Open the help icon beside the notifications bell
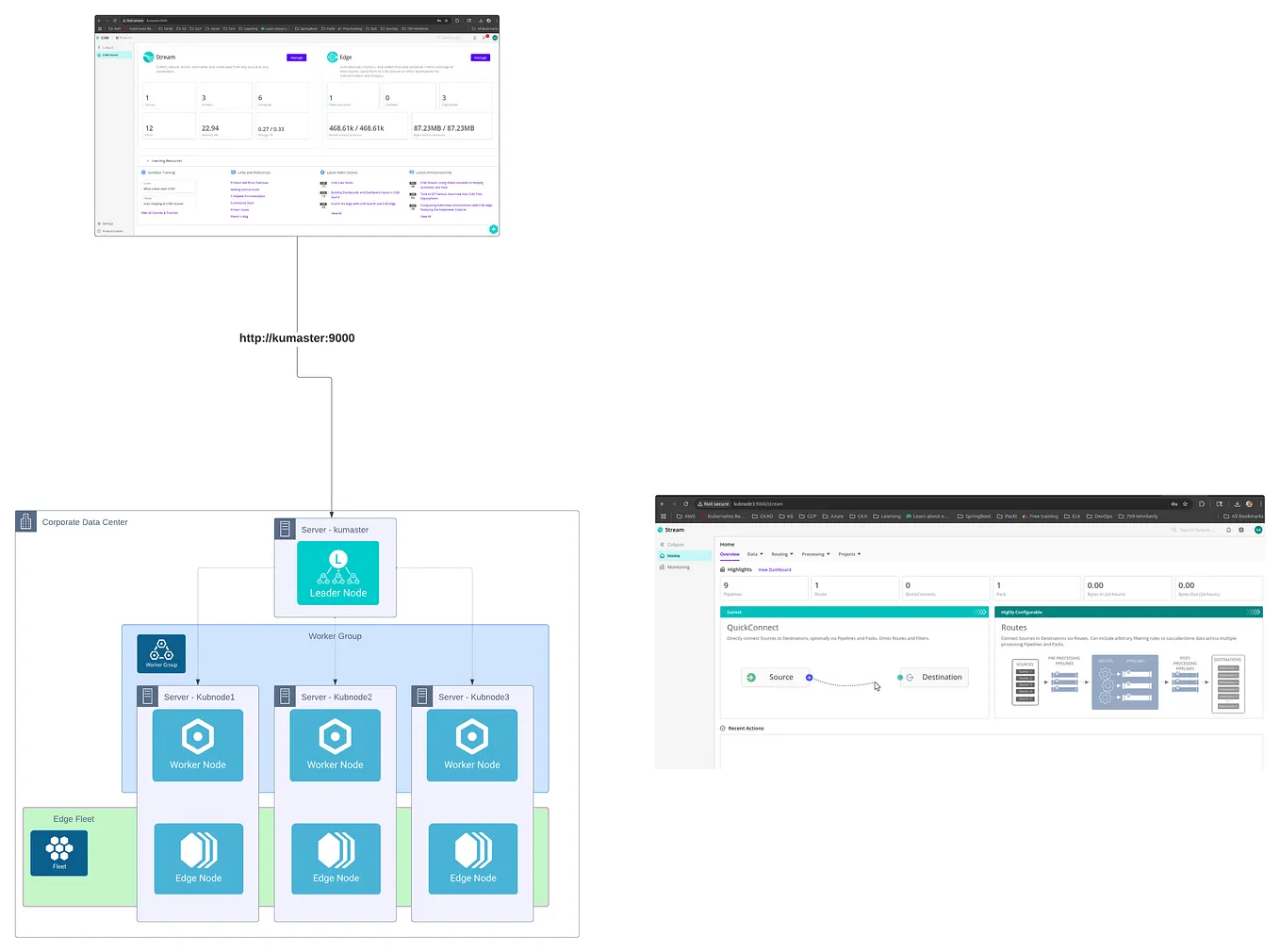The height and width of the screenshot is (952, 1280). [1241, 530]
